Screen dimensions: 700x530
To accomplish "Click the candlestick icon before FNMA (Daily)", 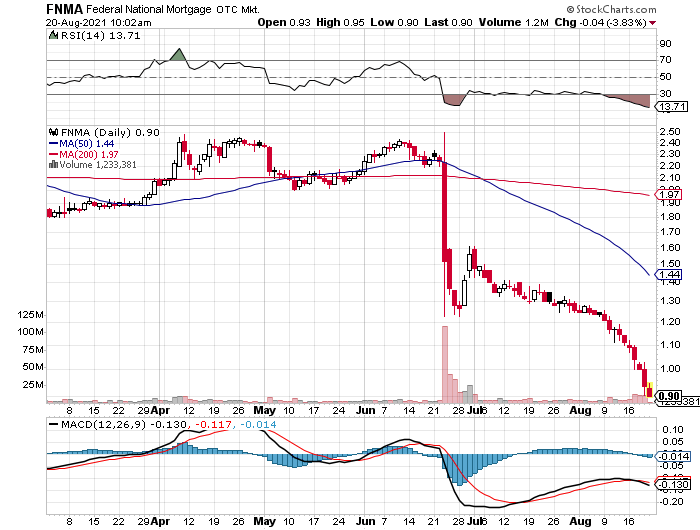I will click(54, 132).
